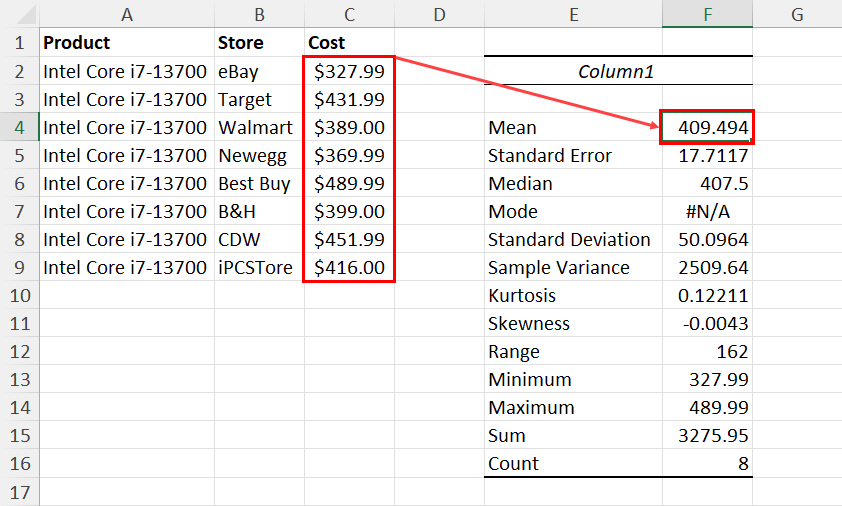
Task: Click the Sum label cell
Action: point(574,435)
